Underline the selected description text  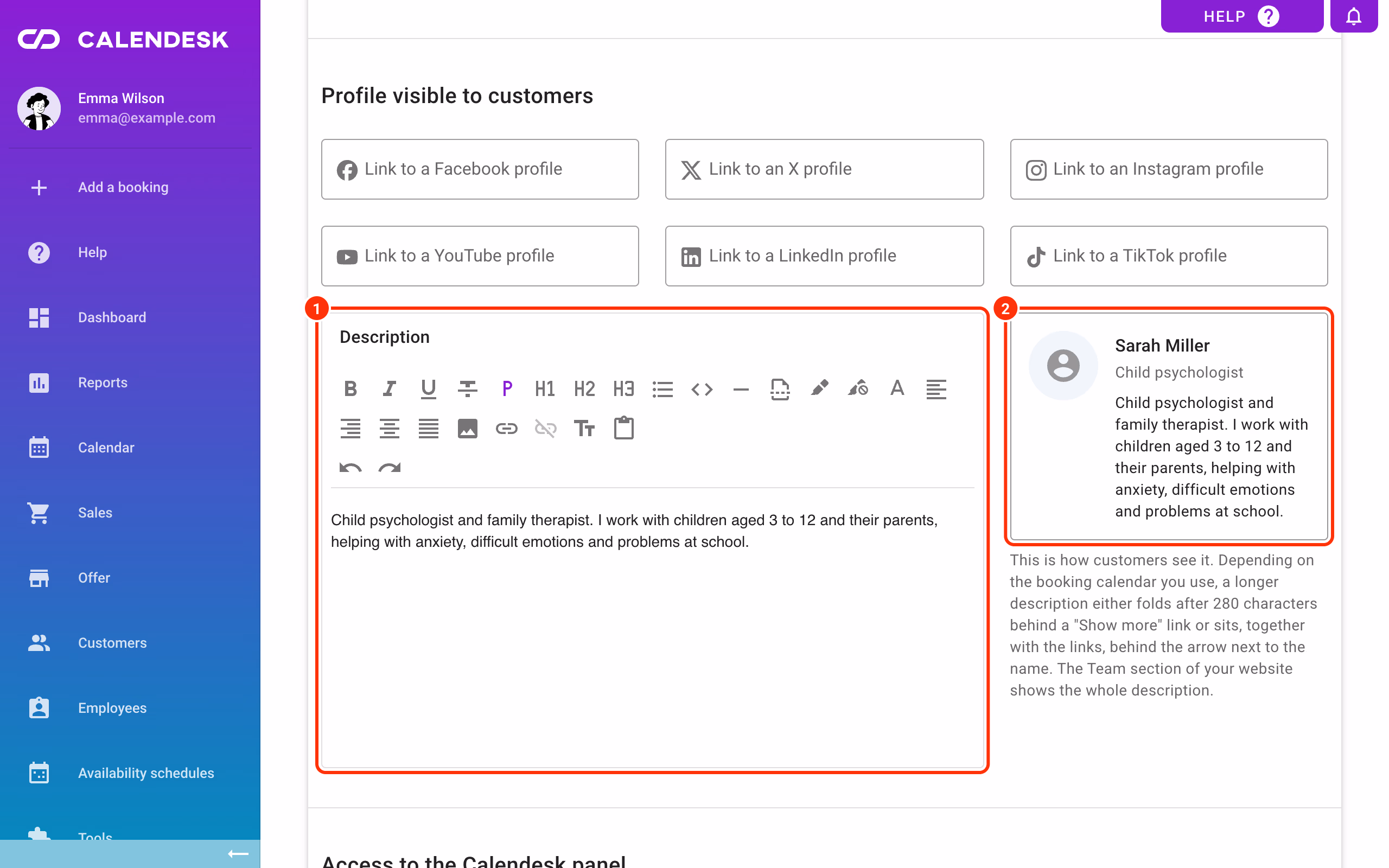(x=428, y=388)
